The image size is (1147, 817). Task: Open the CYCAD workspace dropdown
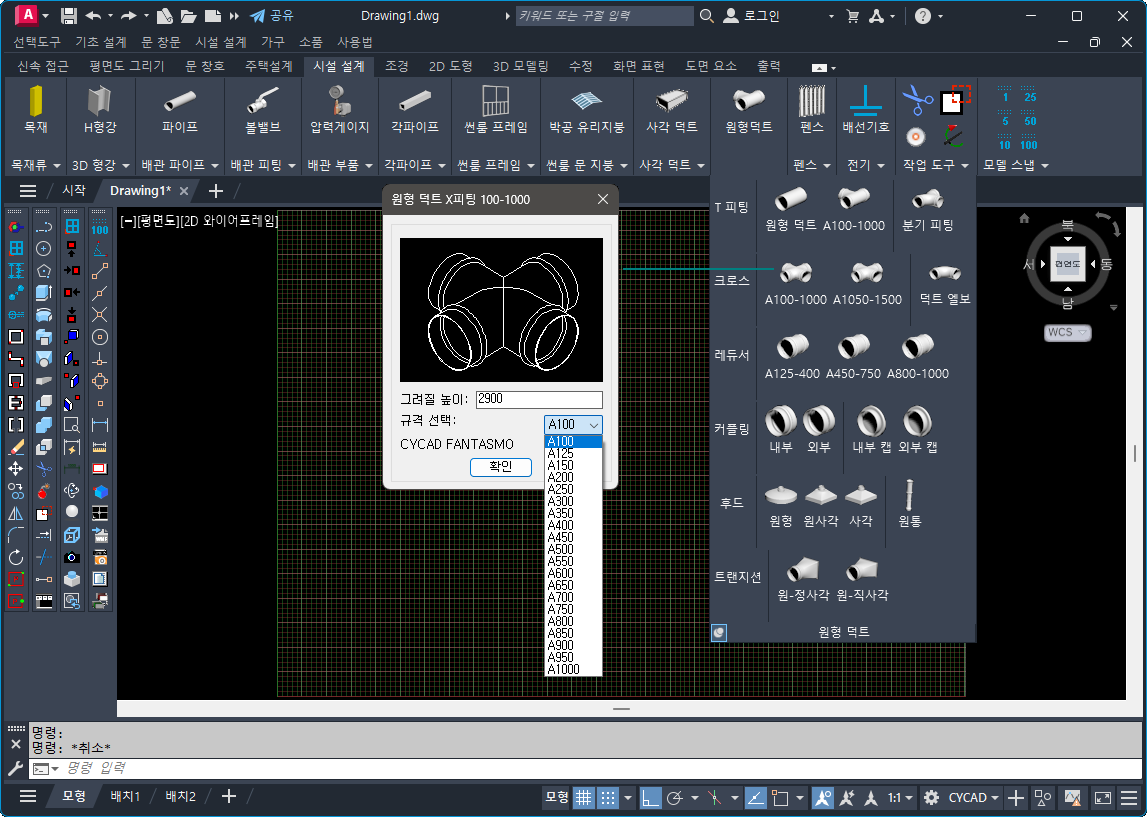(x=975, y=797)
